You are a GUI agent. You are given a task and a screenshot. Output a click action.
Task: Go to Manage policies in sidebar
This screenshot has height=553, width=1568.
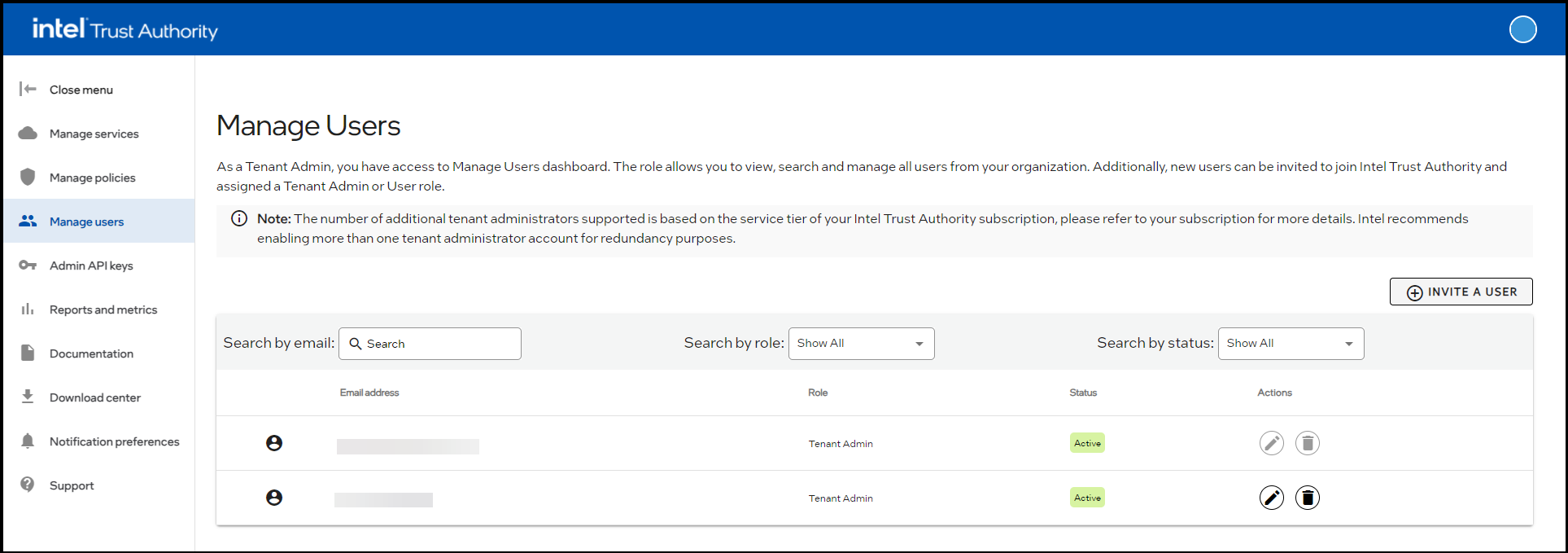click(x=92, y=178)
